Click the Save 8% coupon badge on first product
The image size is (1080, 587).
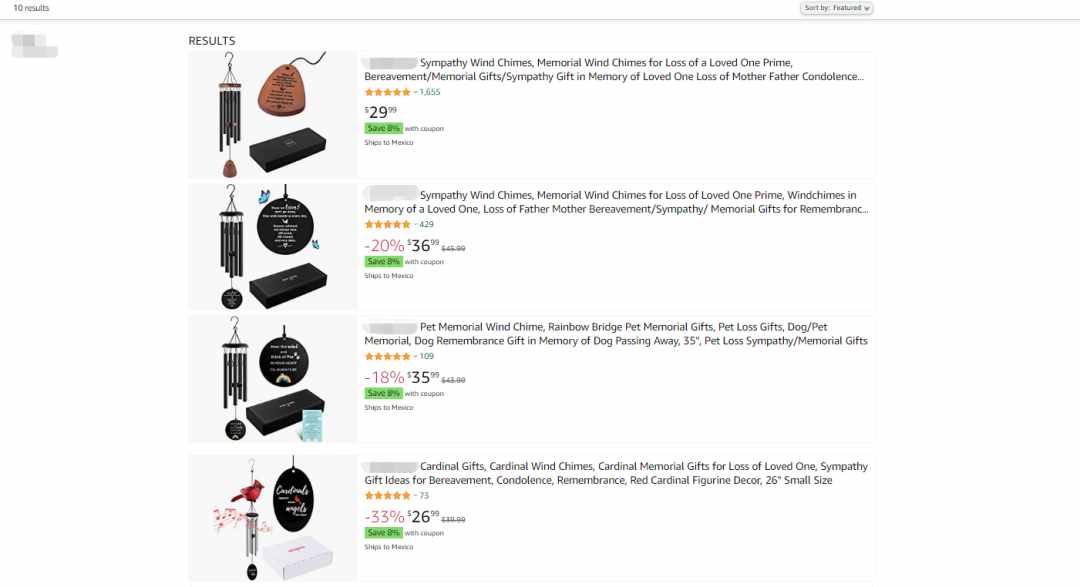pyautogui.click(x=384, y=129)
